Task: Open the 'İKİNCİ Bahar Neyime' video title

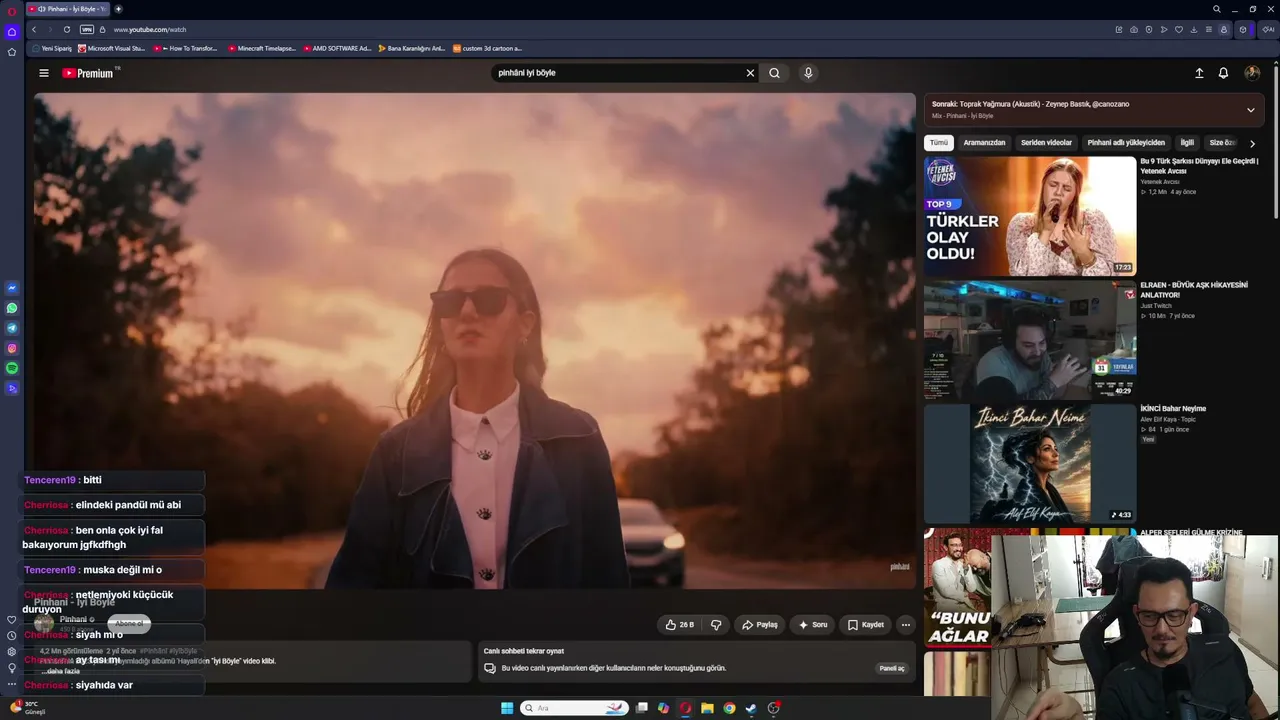Action: tap(1173, 409)
